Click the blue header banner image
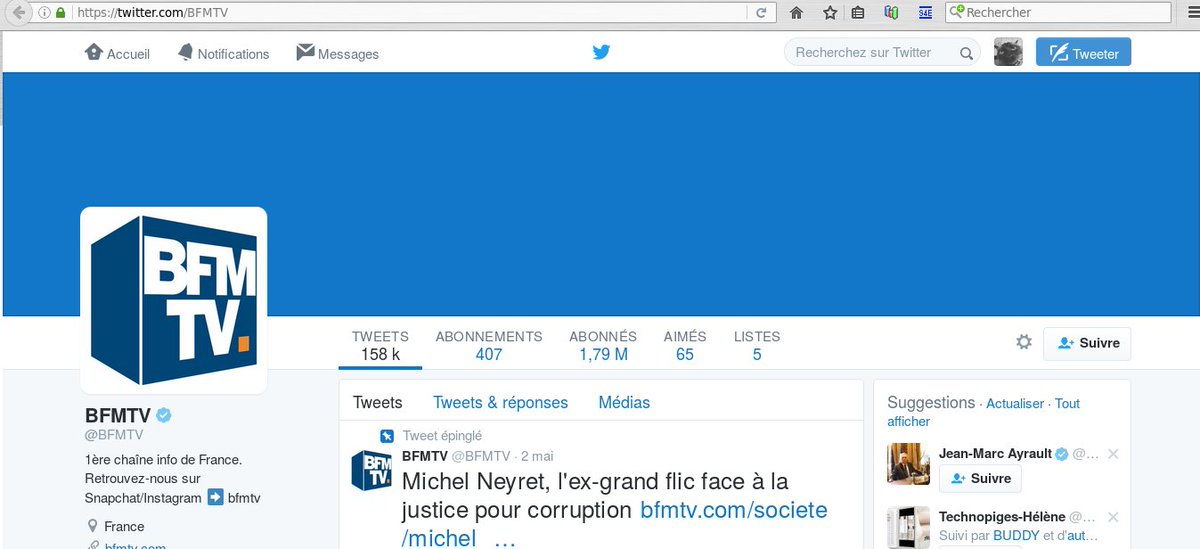The image size is (1200, 549). point(600,195)
